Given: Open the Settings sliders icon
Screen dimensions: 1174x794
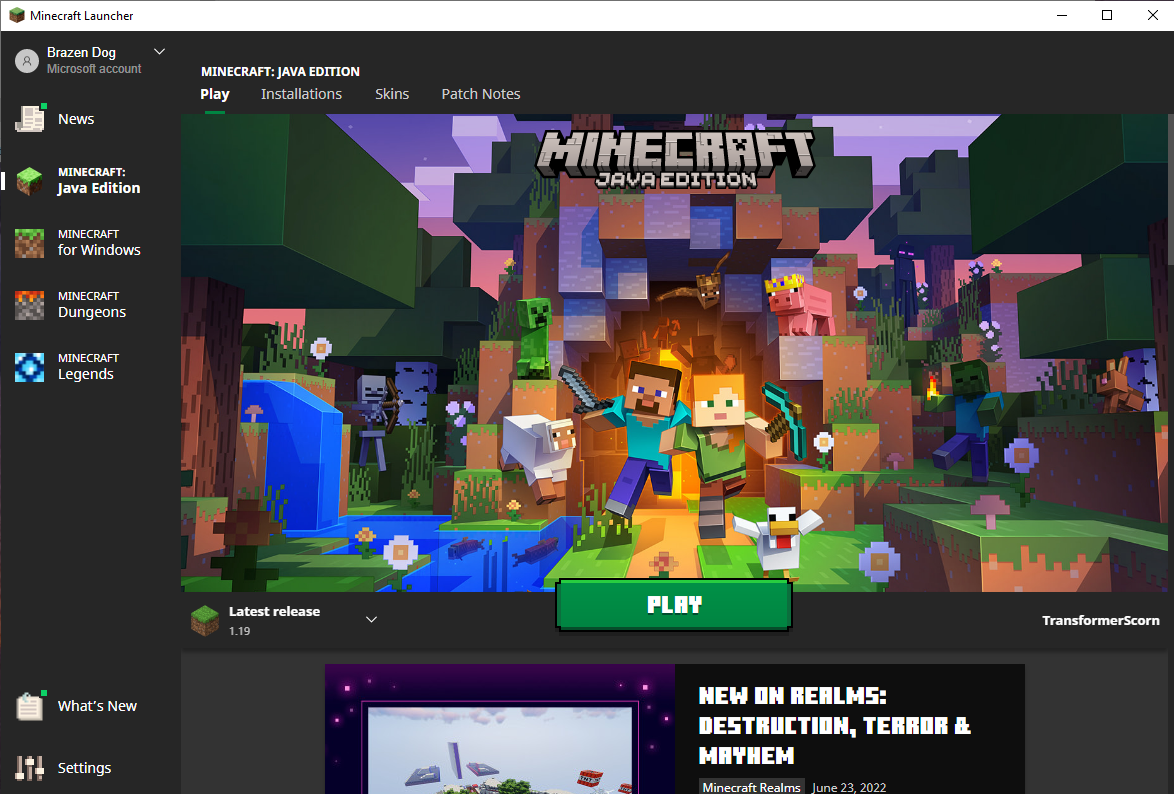Looking at the screenshot, I should point(30,768).
